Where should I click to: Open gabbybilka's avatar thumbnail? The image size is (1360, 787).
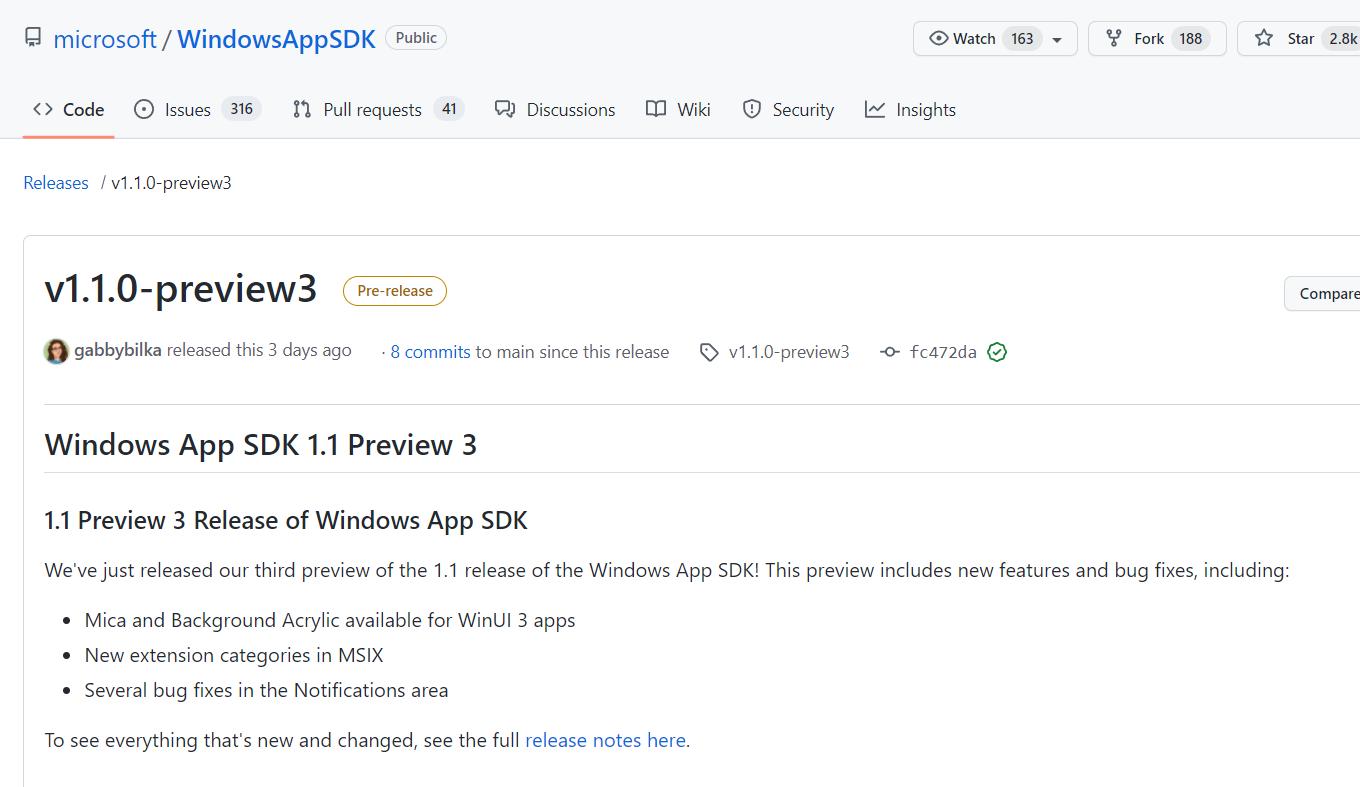(56, 351)
